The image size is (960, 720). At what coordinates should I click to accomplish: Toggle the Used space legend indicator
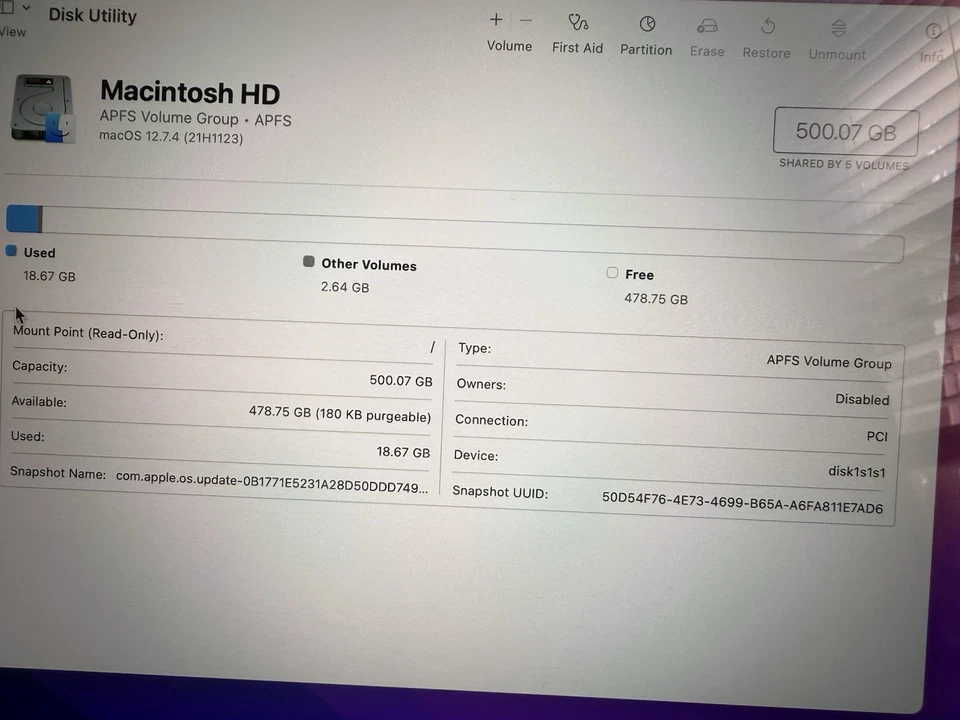click(11, 252)
